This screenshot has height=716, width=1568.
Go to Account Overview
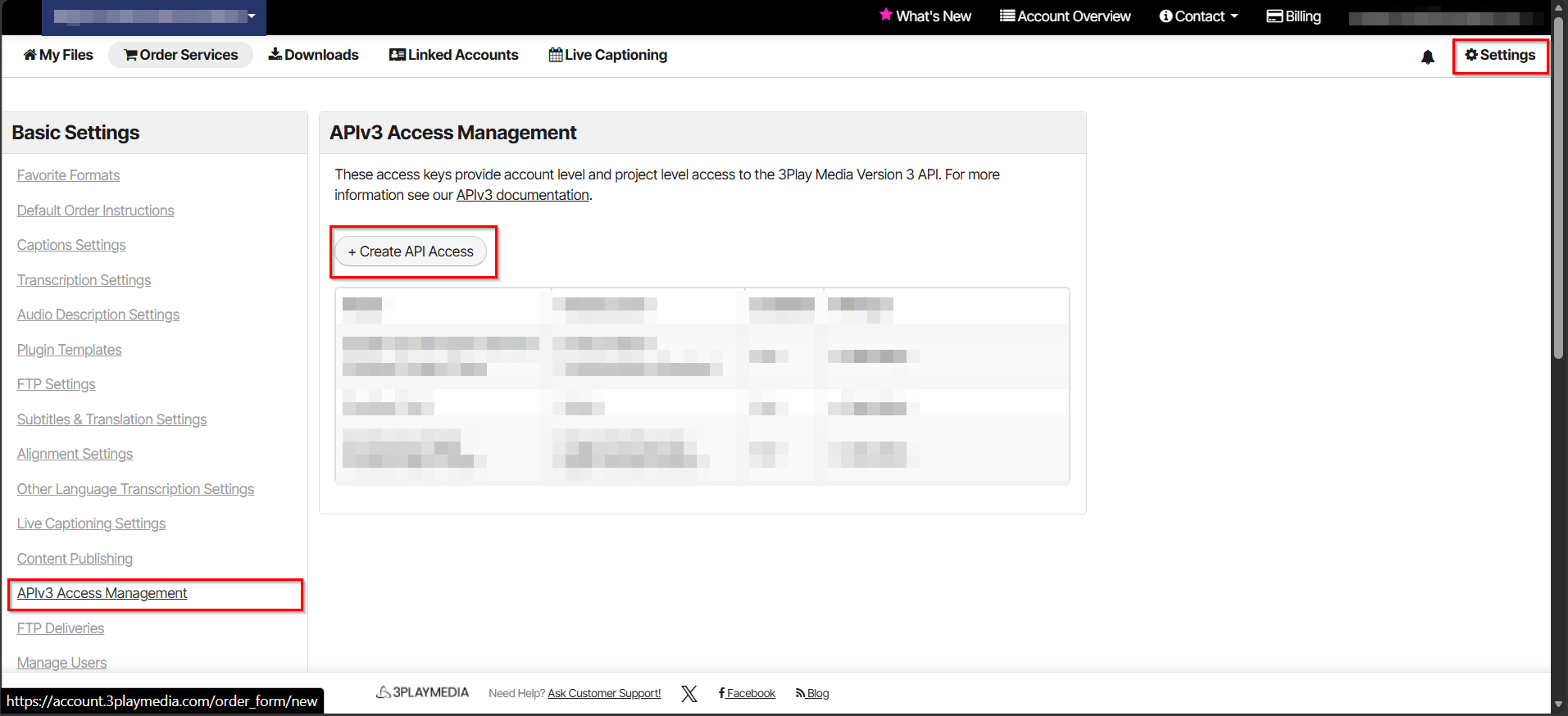click(x=1065, y=16)
